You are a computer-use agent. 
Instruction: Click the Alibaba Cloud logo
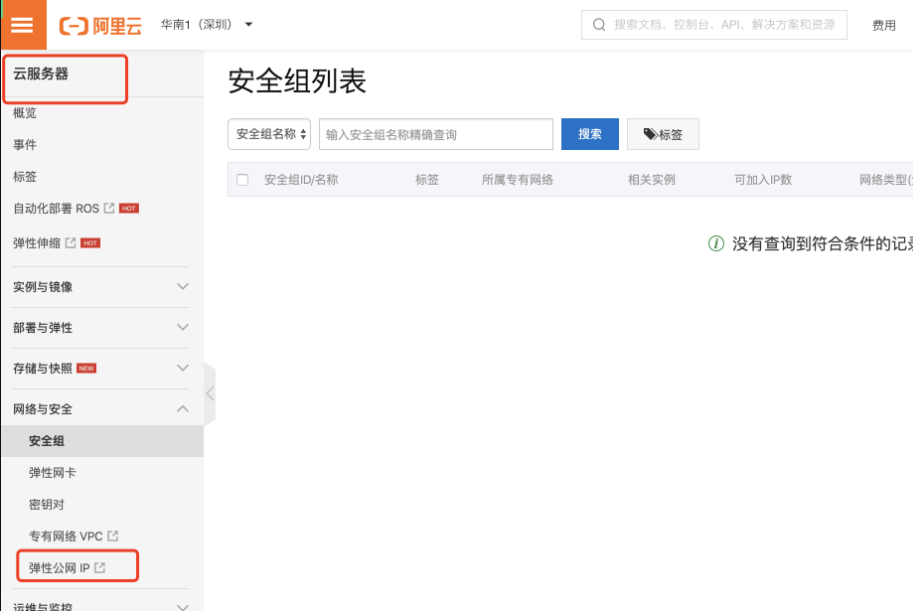click(100, 24)
